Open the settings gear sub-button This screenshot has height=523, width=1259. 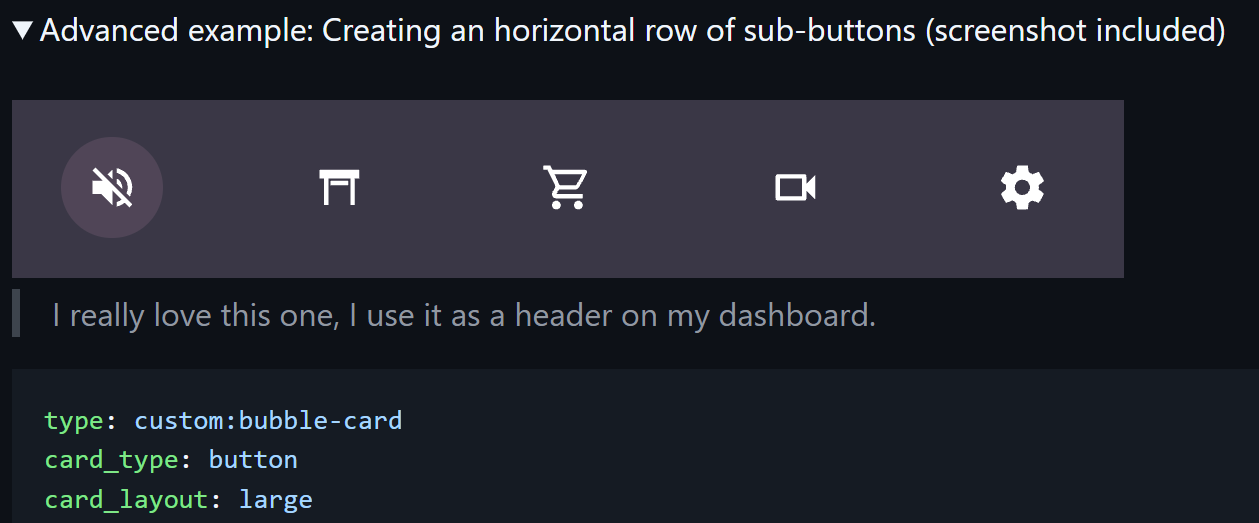[1022, 187]
